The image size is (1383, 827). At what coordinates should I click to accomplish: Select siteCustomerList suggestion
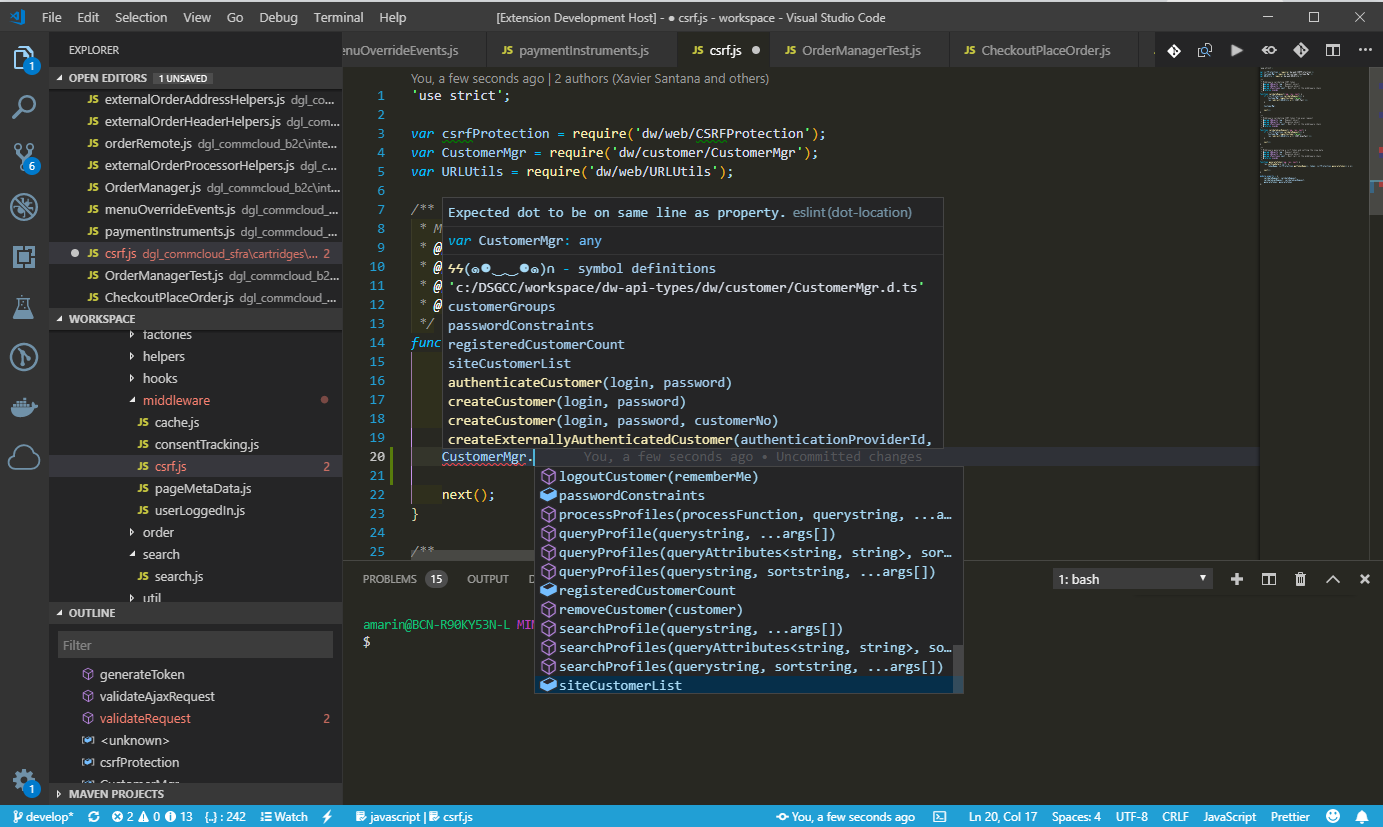743,685
